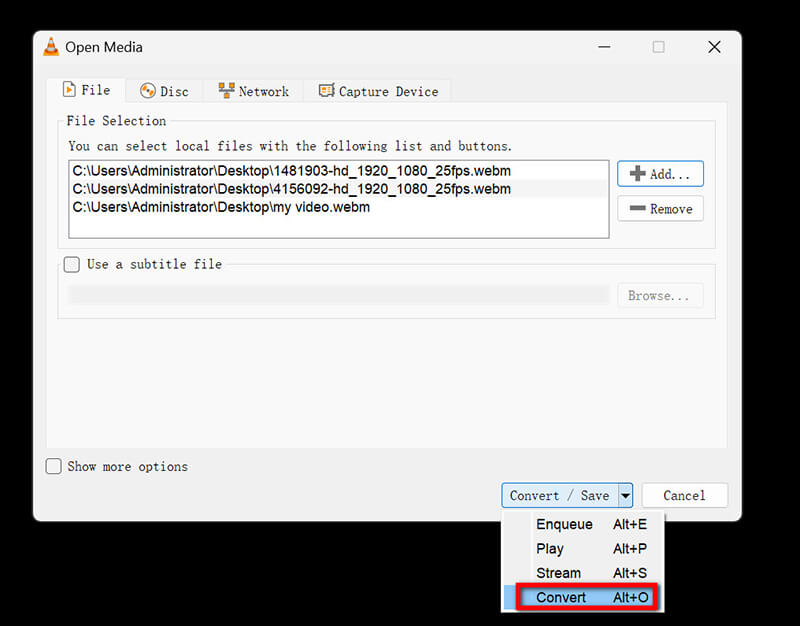Choose Stream from the dropdown menu
This screenshot has width=800, height=626.
click(583, 573)
